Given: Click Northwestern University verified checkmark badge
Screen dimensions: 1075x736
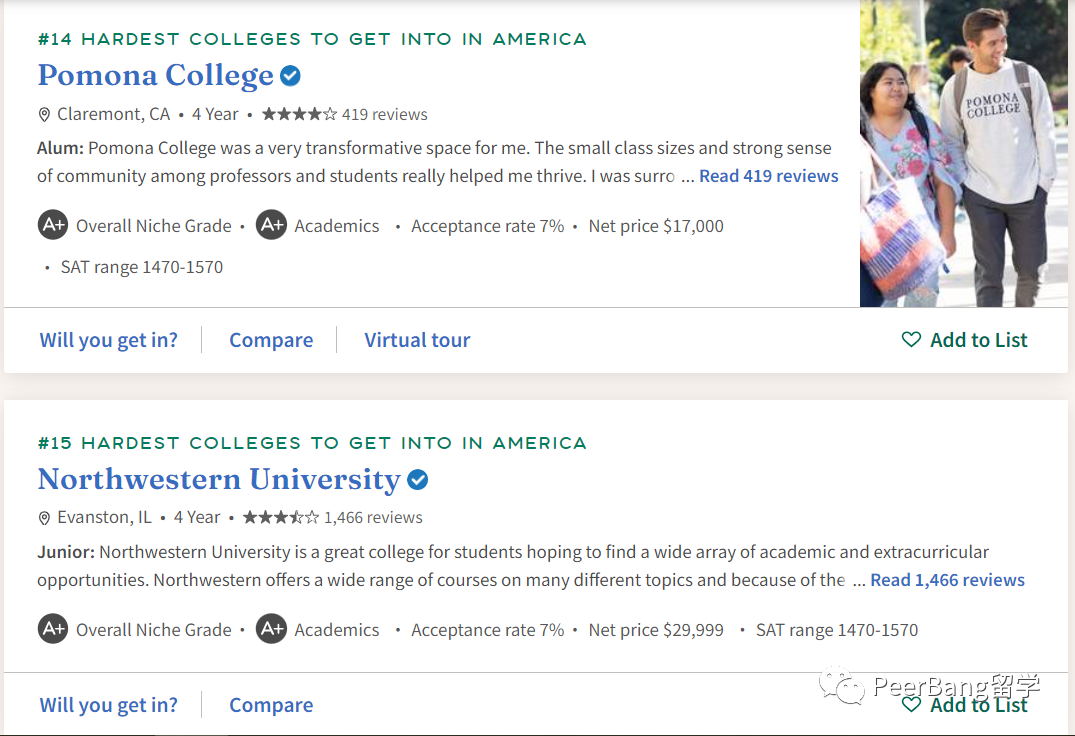Looking at the screenshot, I should pyautogui.click(x=418, y=480).
